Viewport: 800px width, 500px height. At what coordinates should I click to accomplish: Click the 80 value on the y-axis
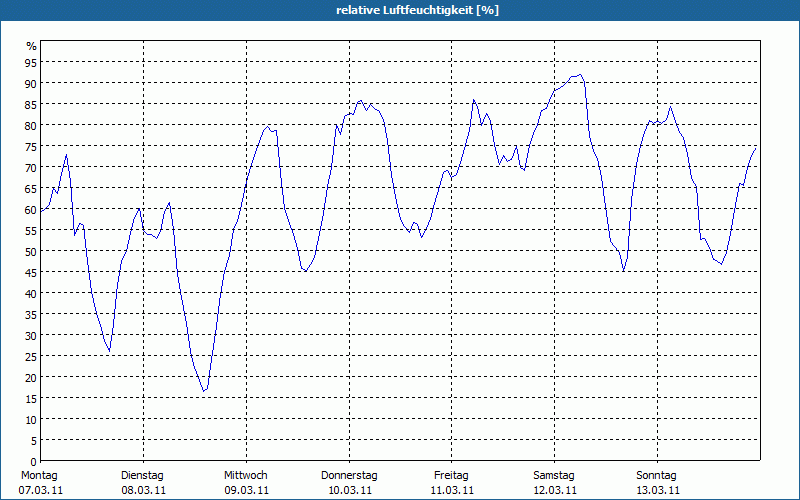click(31, 126)
